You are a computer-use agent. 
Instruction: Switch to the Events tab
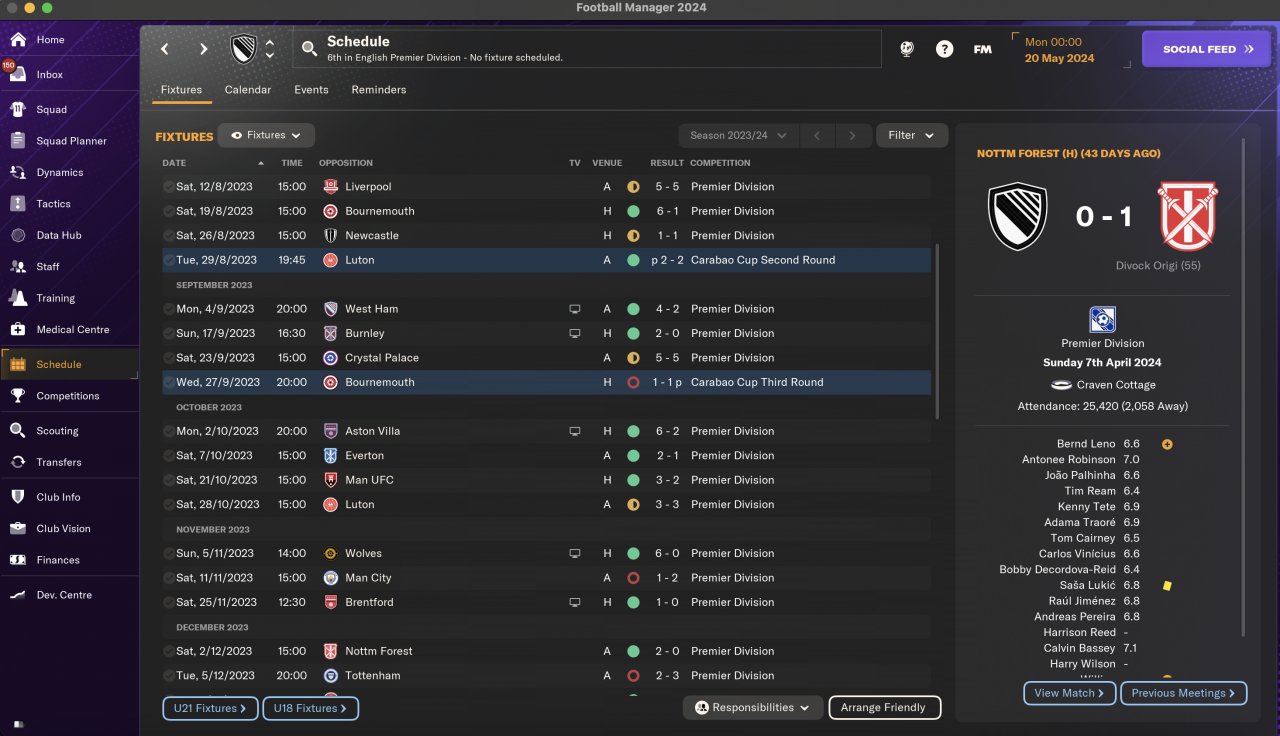tap(311, 90)
